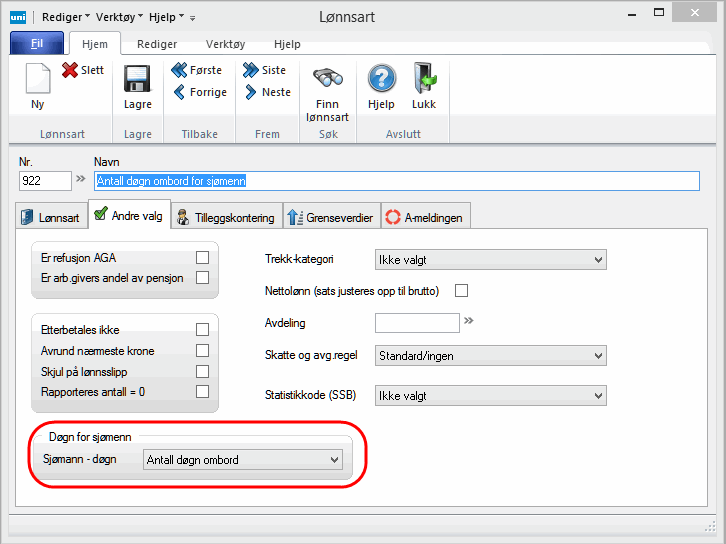Toggle the Etterbetales ikke checkbox
Viewport: 726px width, 544px height.
tap(202, 329)
